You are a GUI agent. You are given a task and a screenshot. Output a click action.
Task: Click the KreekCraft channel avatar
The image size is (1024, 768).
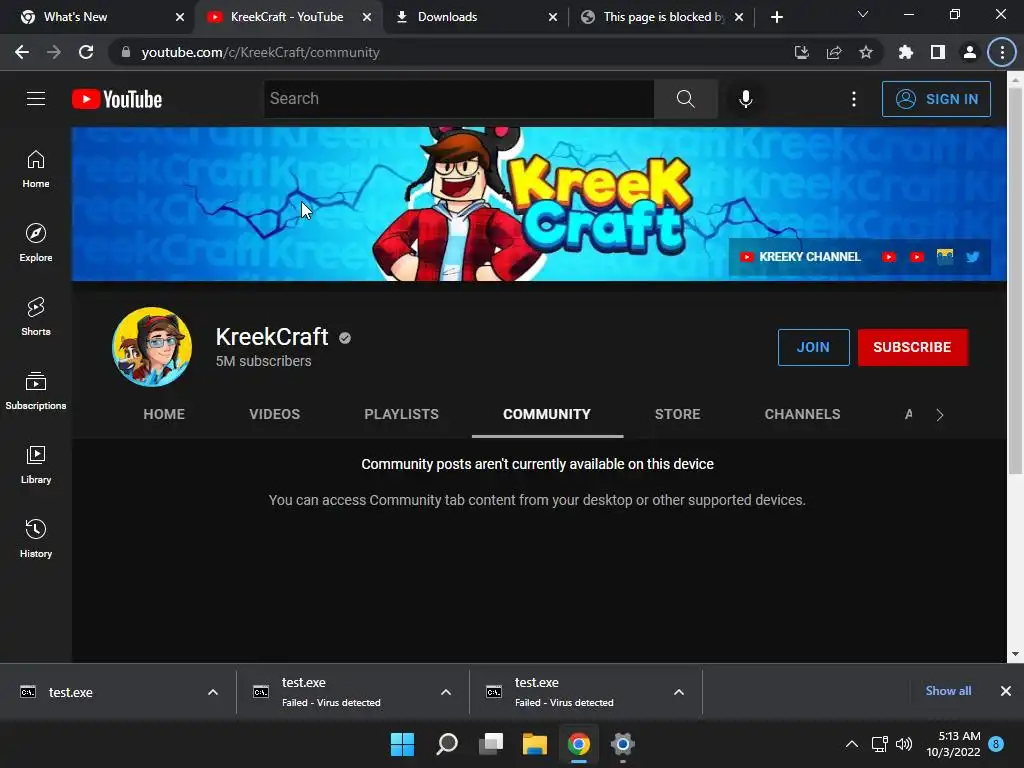(152, 347)
